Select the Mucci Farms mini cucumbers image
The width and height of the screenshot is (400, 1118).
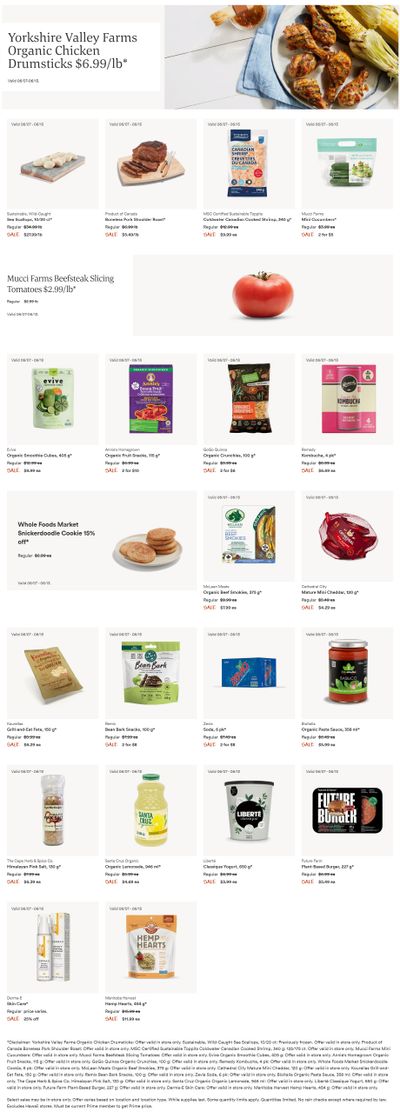347,164
